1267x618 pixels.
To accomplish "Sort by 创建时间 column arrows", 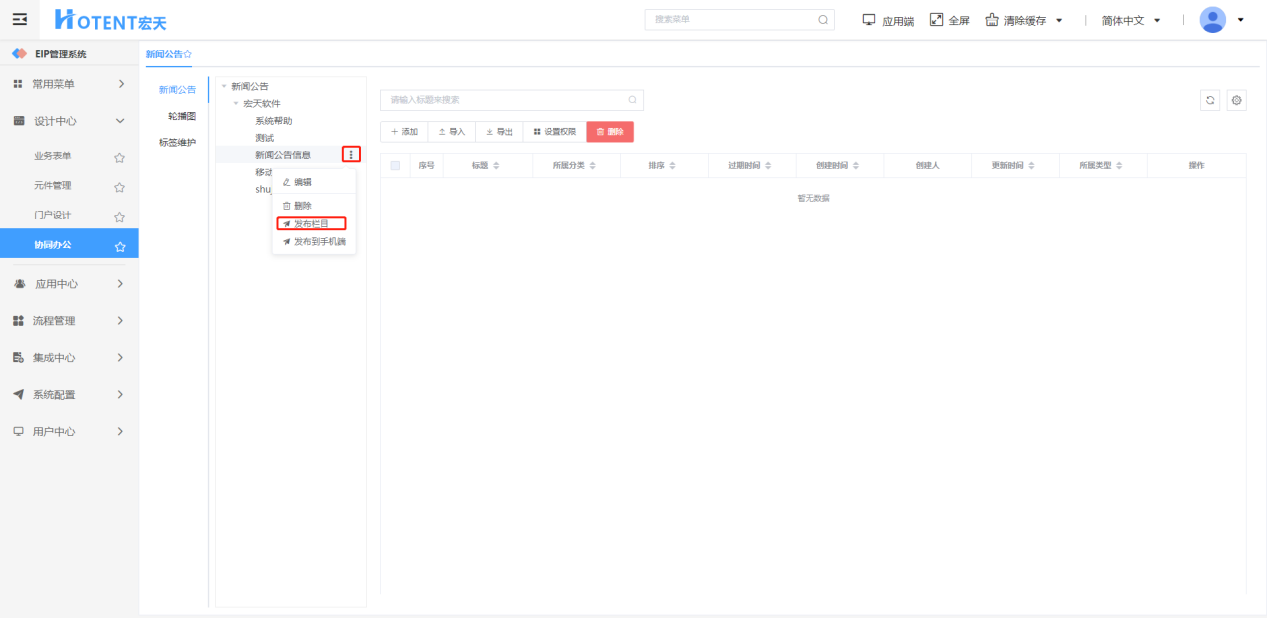I will pyautogui.click(x=856, y=166).
